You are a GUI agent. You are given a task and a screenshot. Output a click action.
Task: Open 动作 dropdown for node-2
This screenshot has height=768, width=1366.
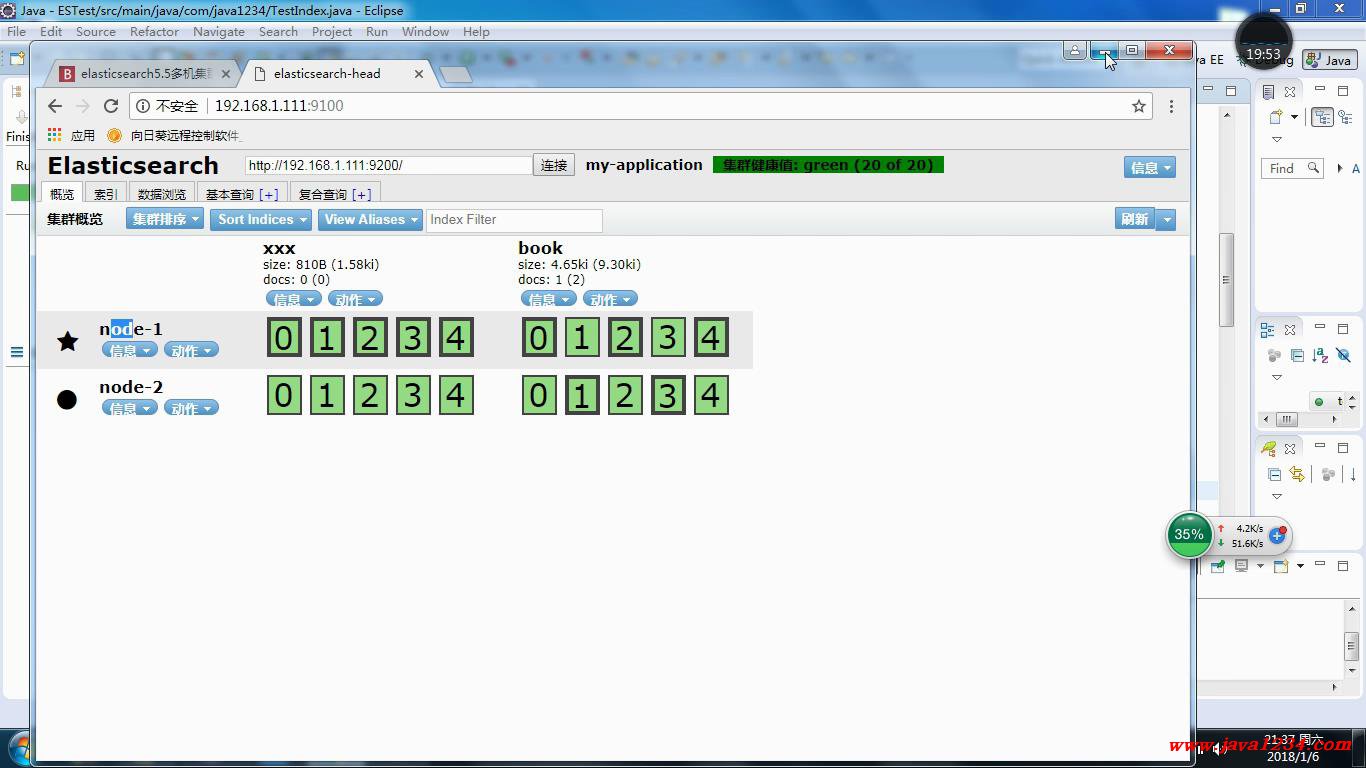tap(191, 408)
